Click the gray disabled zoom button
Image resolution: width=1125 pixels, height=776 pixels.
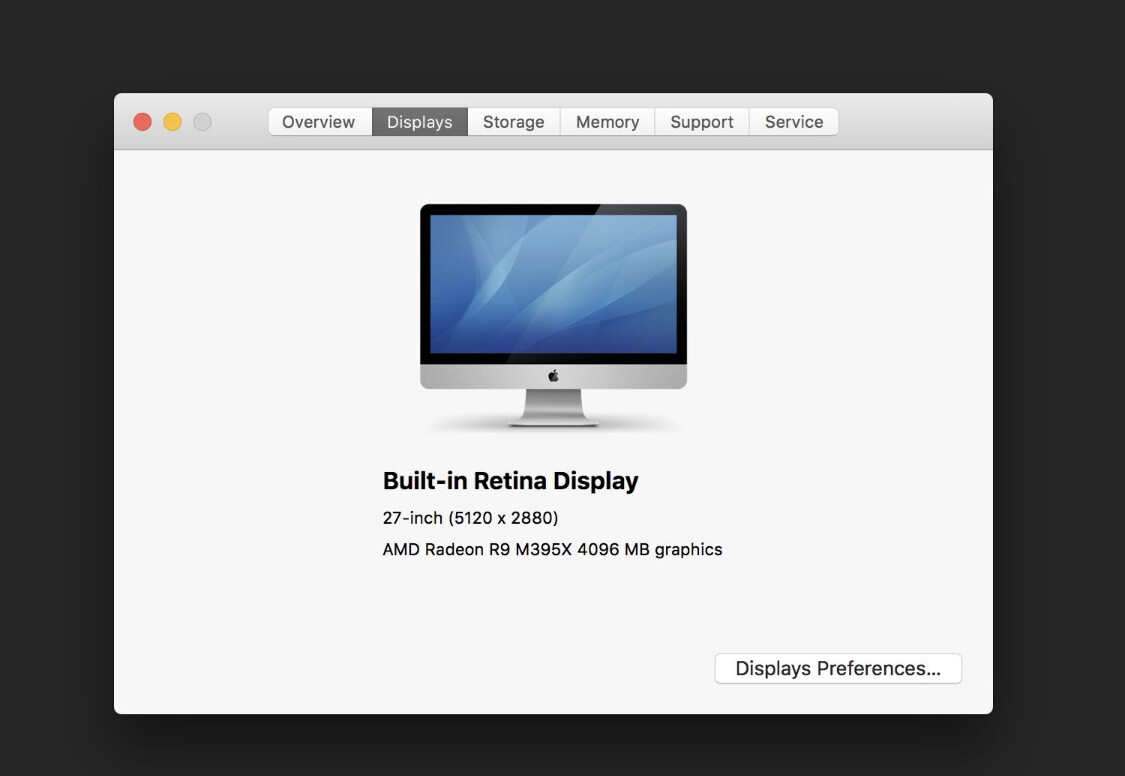coord(202,122)
